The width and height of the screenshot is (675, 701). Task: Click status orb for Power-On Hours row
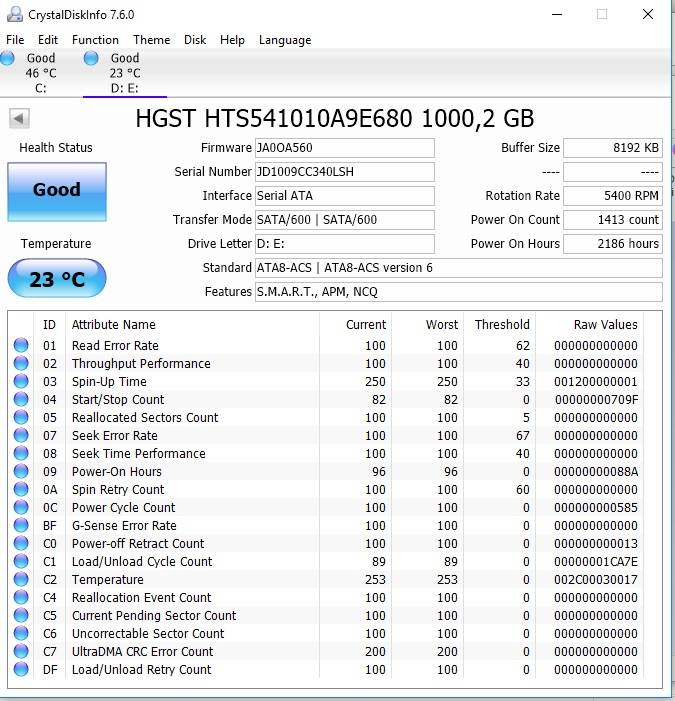(x=21, y=472)
